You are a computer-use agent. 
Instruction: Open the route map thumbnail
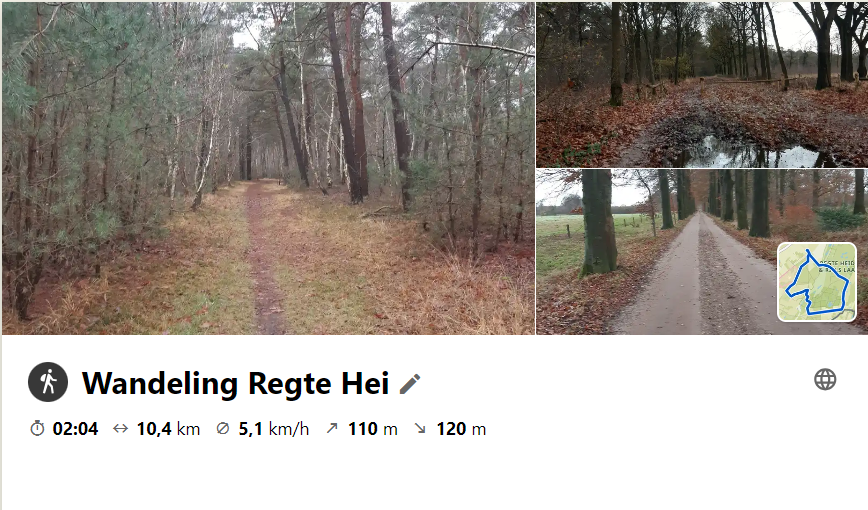(x=817, y=282)
